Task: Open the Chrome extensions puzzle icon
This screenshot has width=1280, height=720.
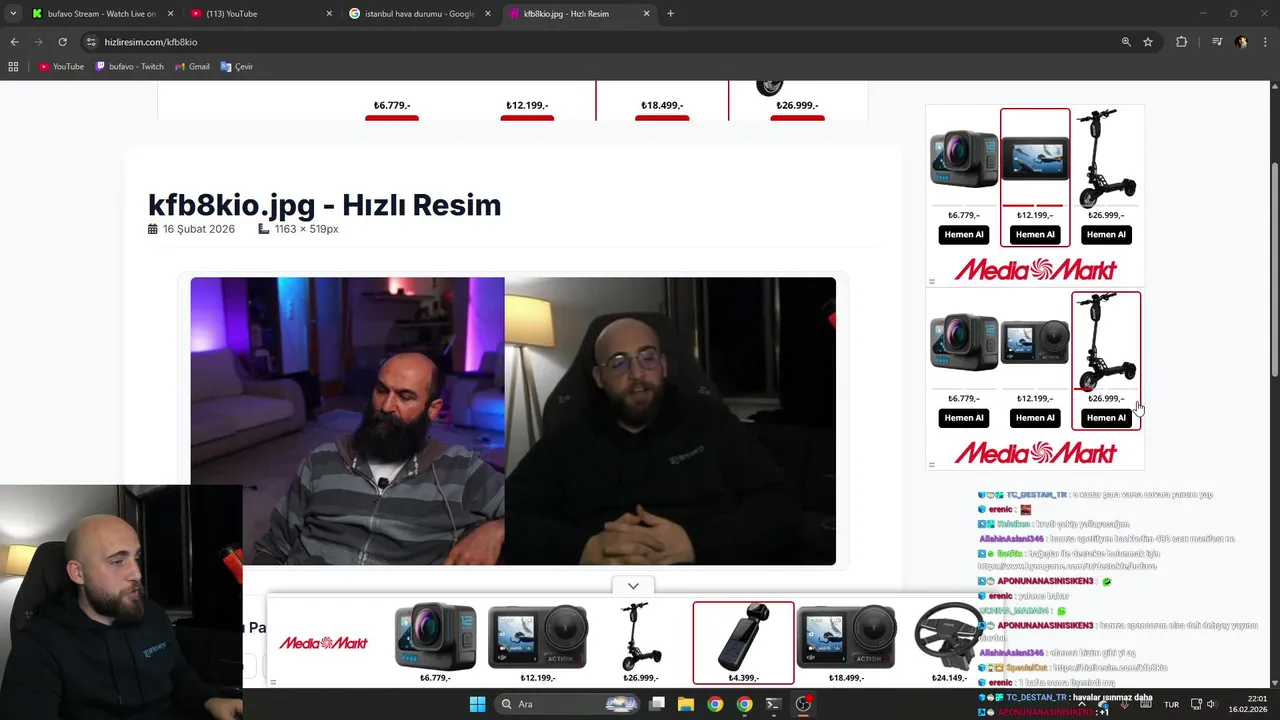Action: (x=1181, y=42)
